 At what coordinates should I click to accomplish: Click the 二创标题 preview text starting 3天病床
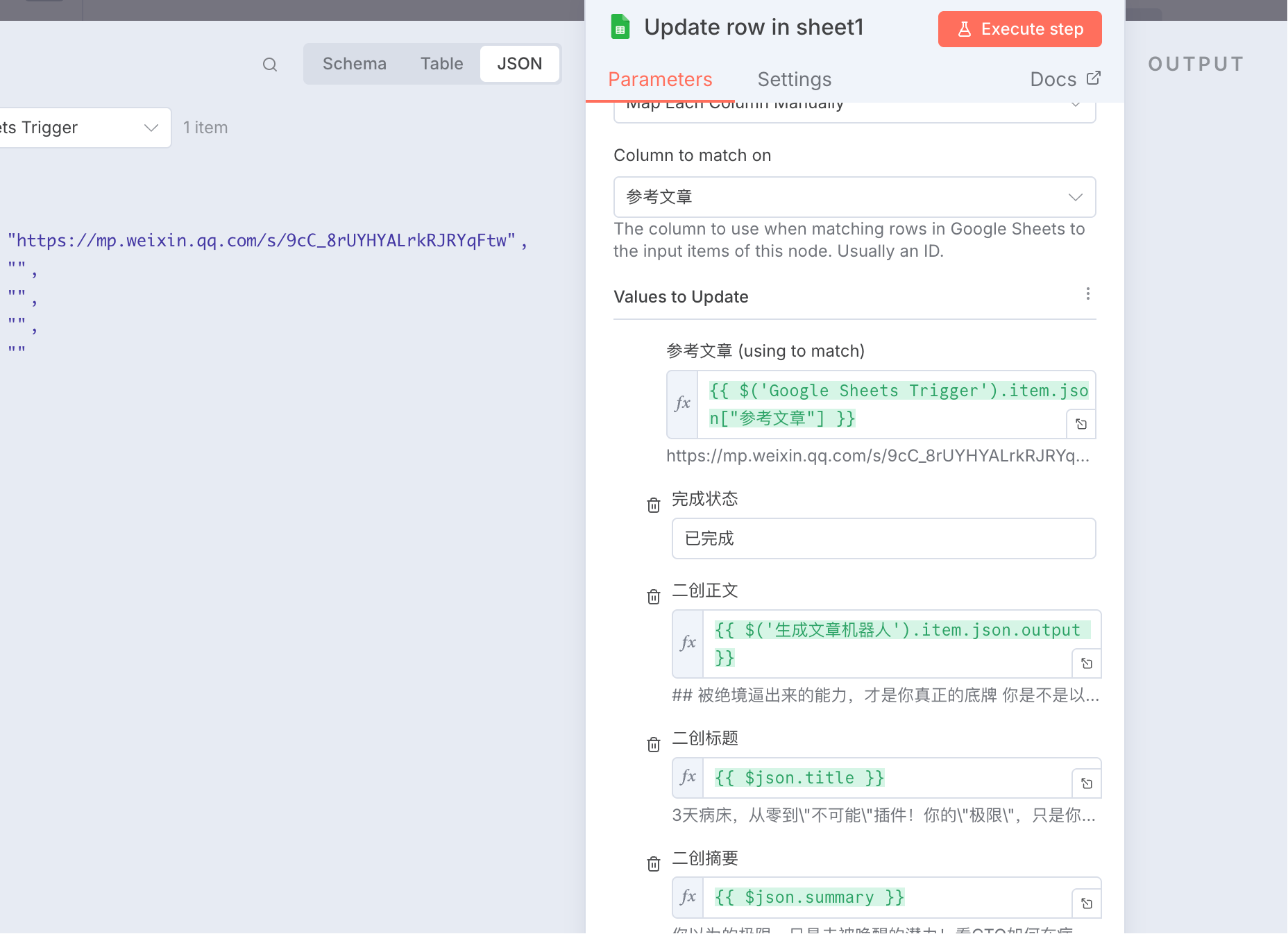click(883, 815)
